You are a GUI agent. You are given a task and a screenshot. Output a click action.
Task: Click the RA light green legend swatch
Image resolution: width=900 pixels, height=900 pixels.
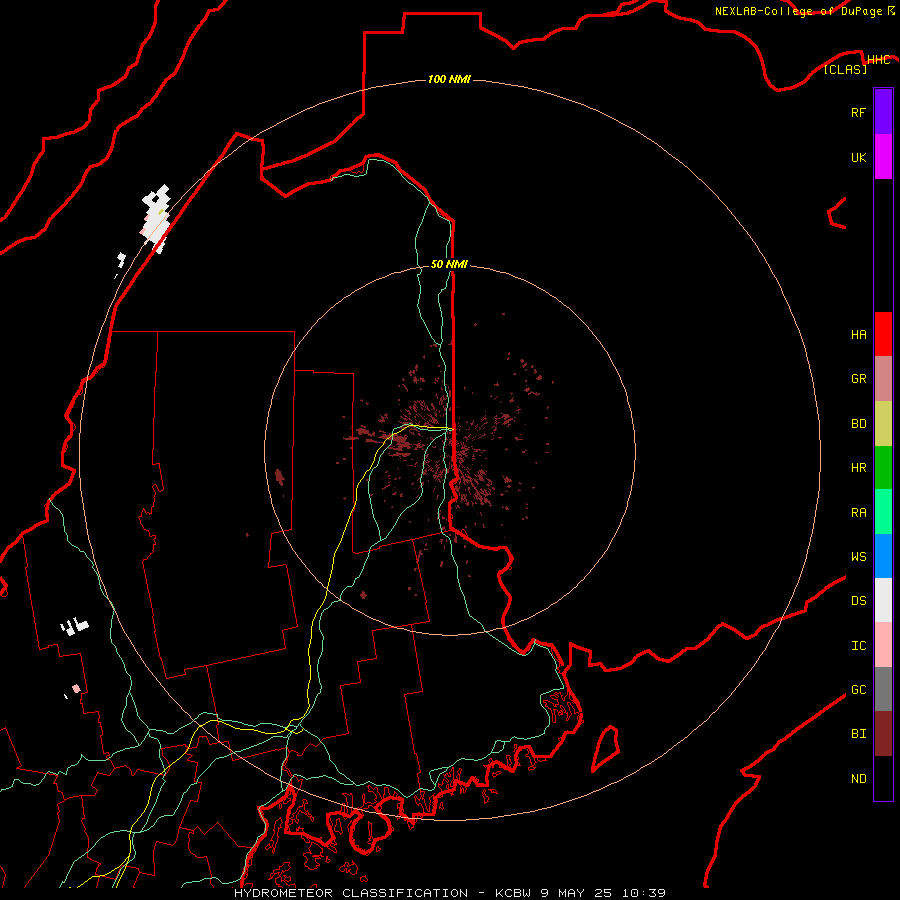point(883,512)
